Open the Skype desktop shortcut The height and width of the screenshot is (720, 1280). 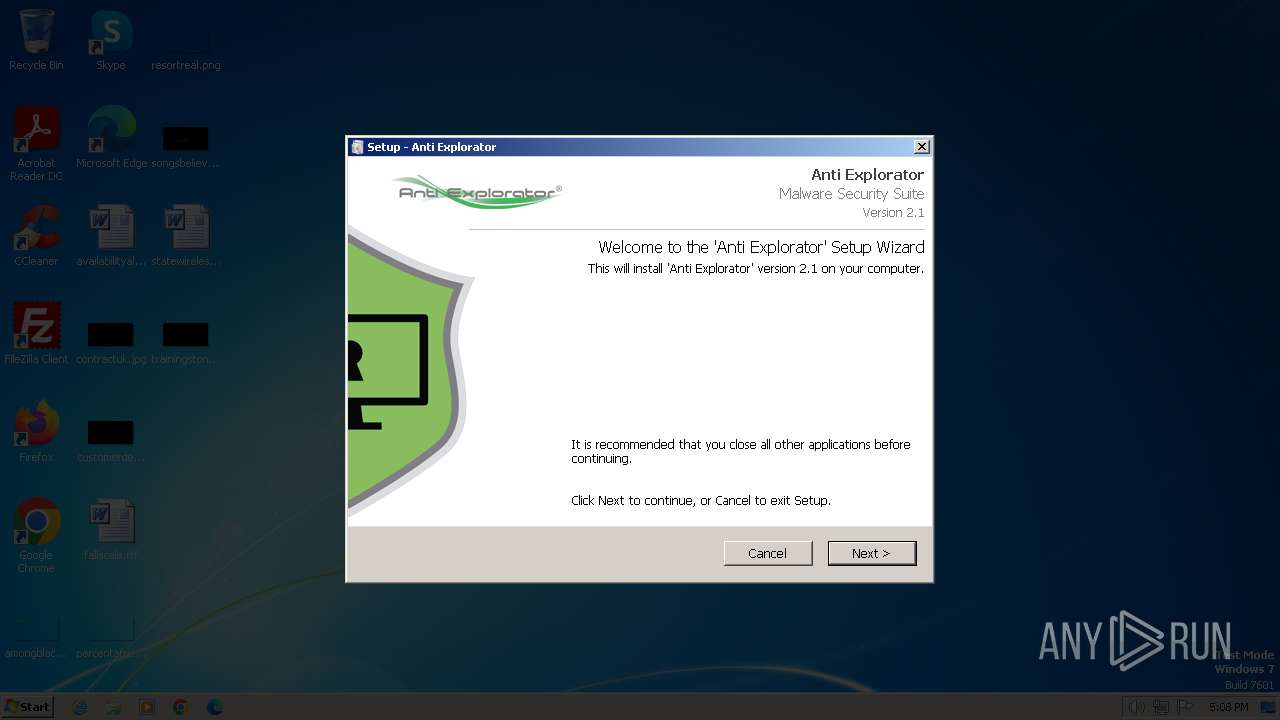pyautogui.click(x=110, y=40)
